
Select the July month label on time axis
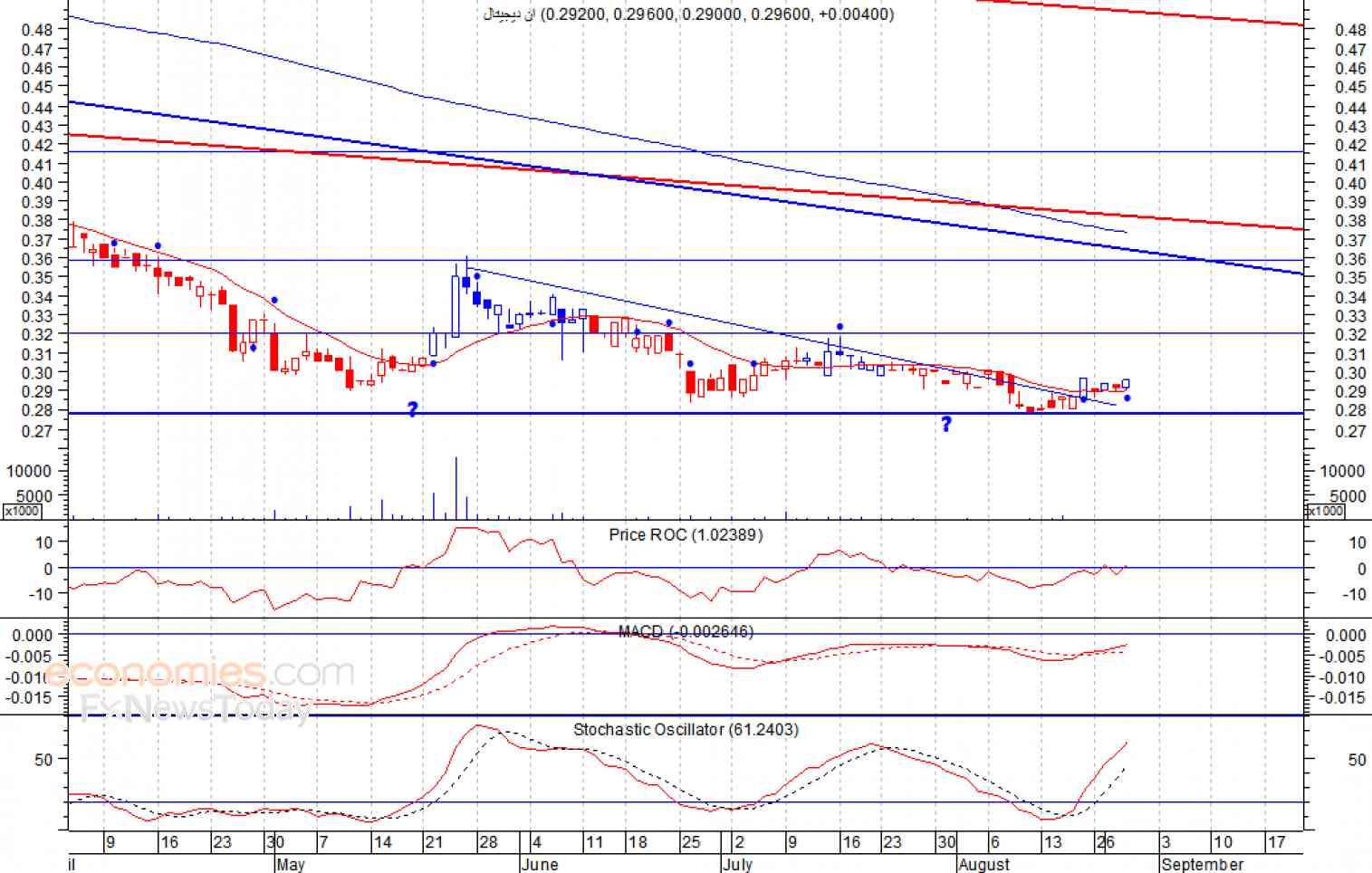tap(738, 864)
